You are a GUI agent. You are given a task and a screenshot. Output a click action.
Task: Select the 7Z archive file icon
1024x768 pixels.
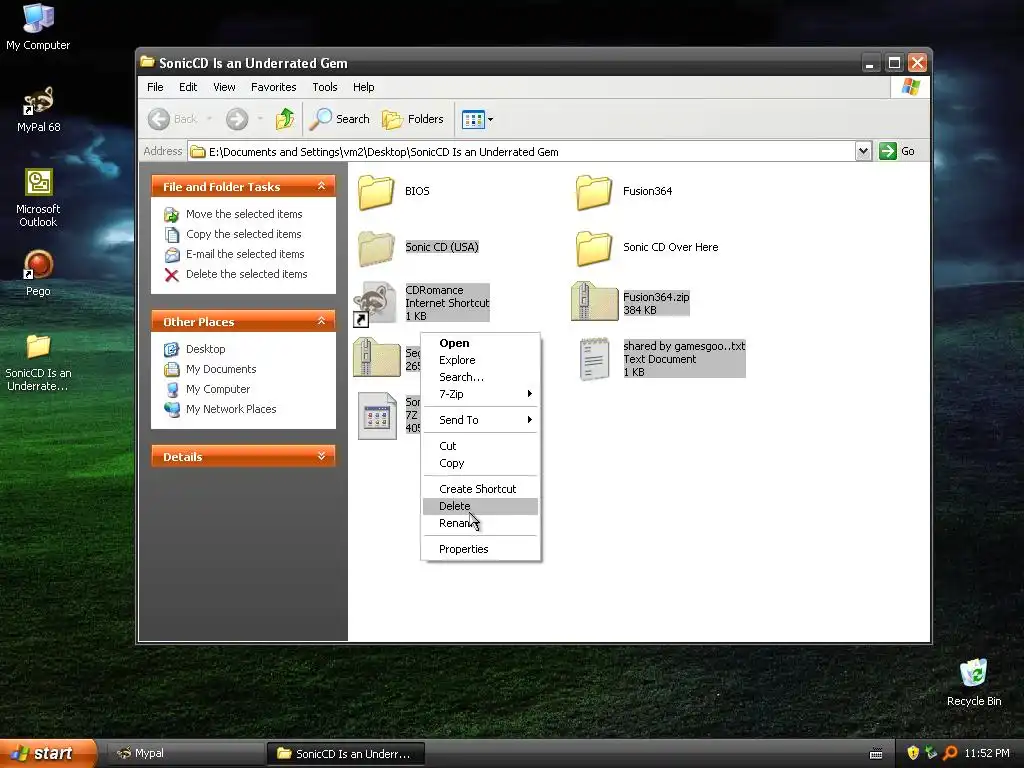pos(377,416)
